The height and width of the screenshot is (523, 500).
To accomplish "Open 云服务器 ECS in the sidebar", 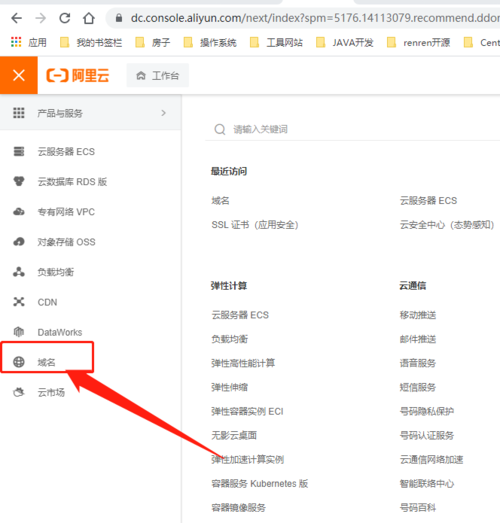I will [x=66, y=152].
